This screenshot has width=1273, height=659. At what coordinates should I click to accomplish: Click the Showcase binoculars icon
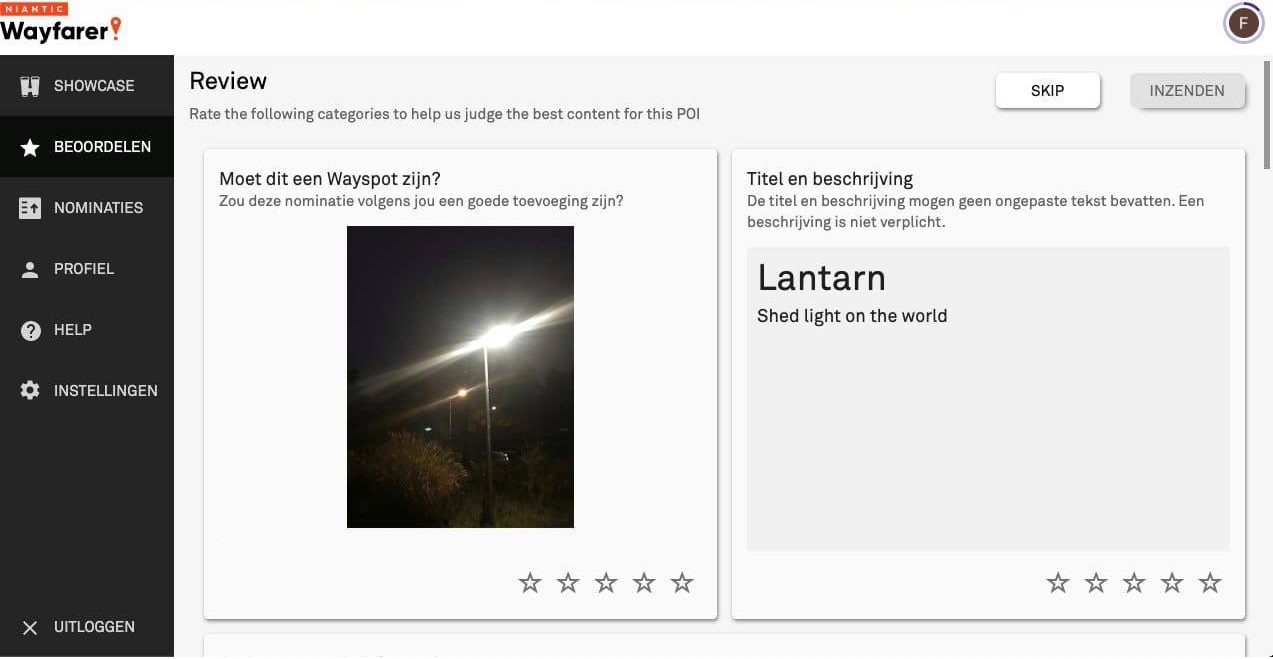30,86
